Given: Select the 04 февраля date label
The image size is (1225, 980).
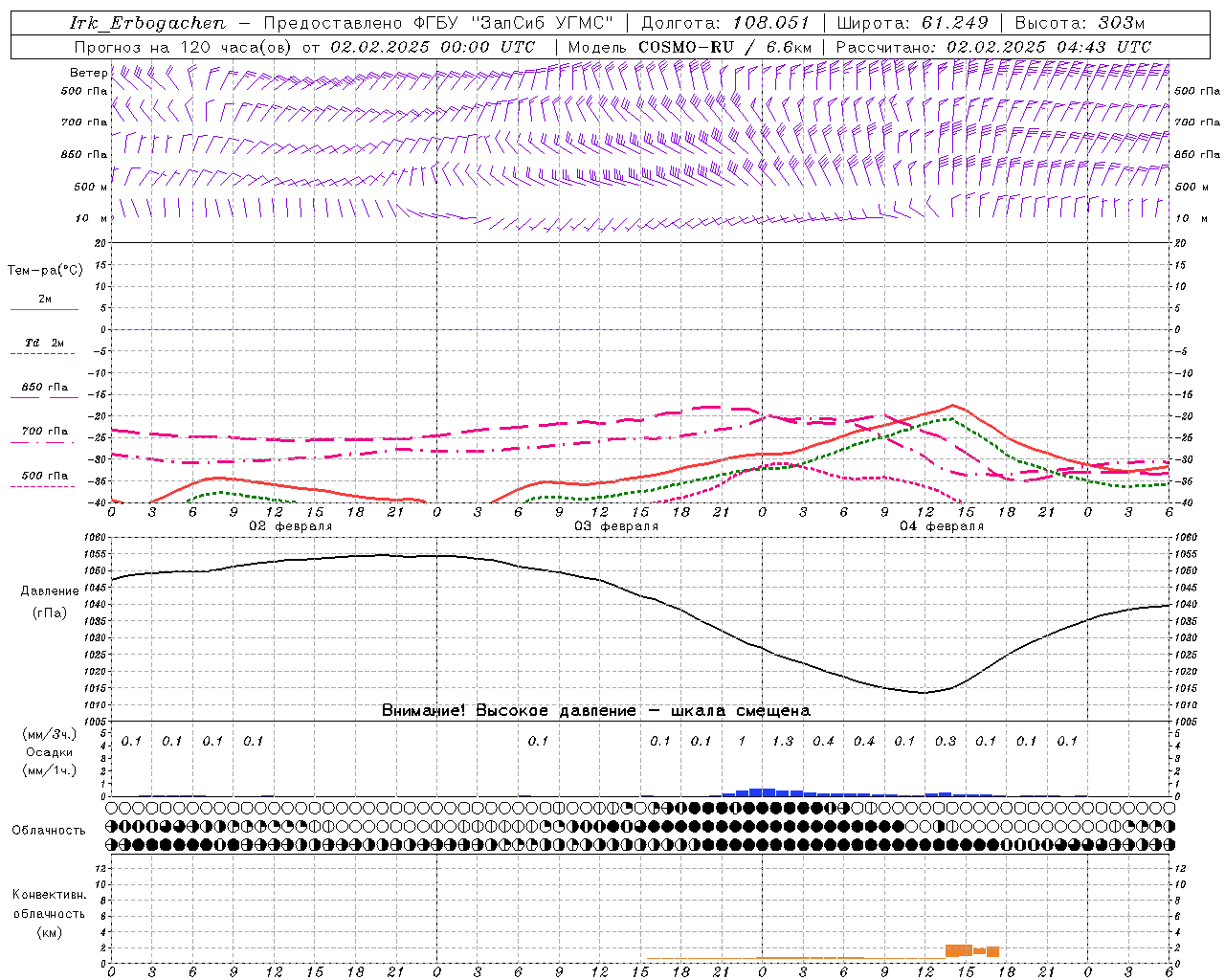Looking at the screenshot, I should 942,526.
